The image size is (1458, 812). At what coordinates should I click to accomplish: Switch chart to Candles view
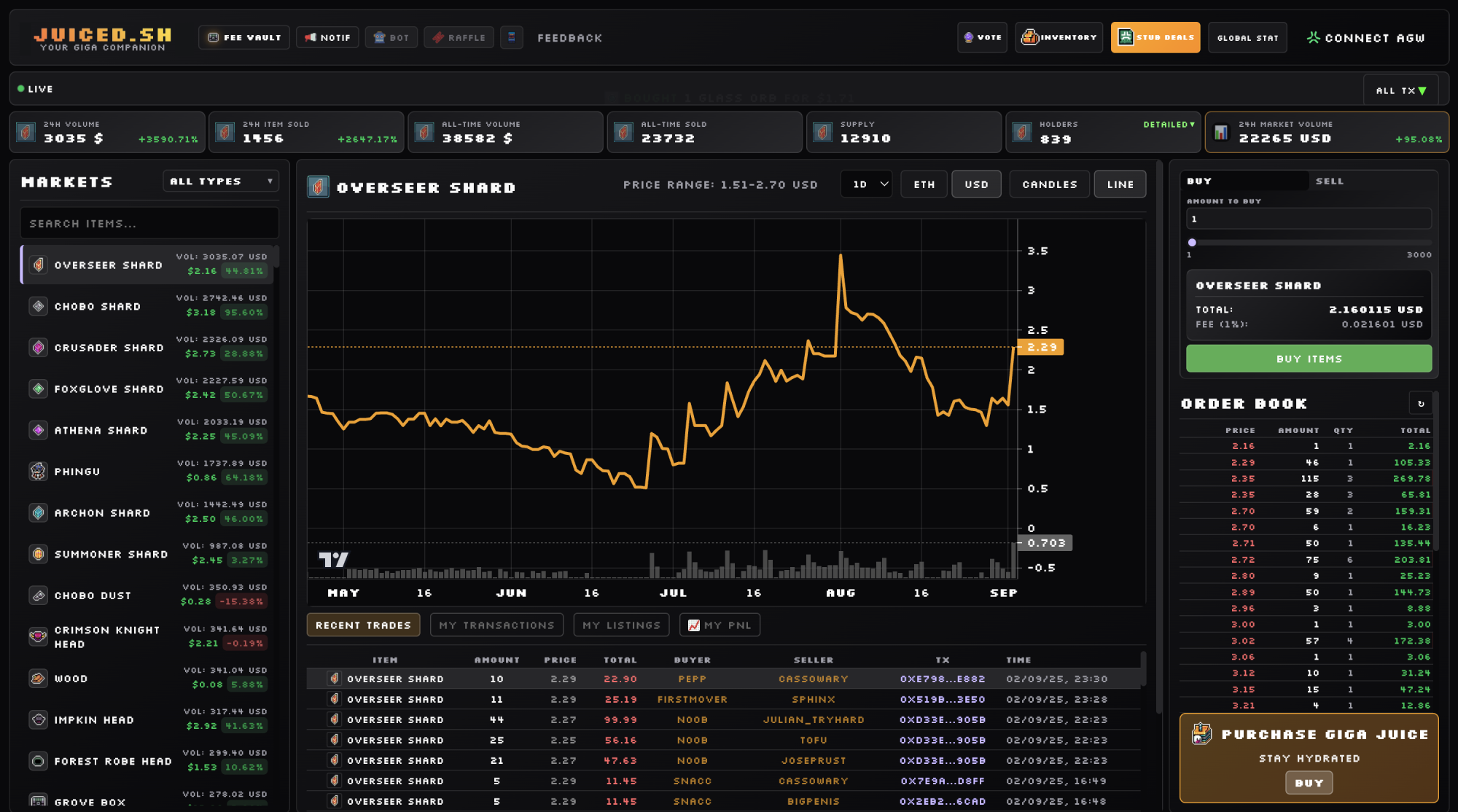pyautogui.click(x=1049, y=184)
